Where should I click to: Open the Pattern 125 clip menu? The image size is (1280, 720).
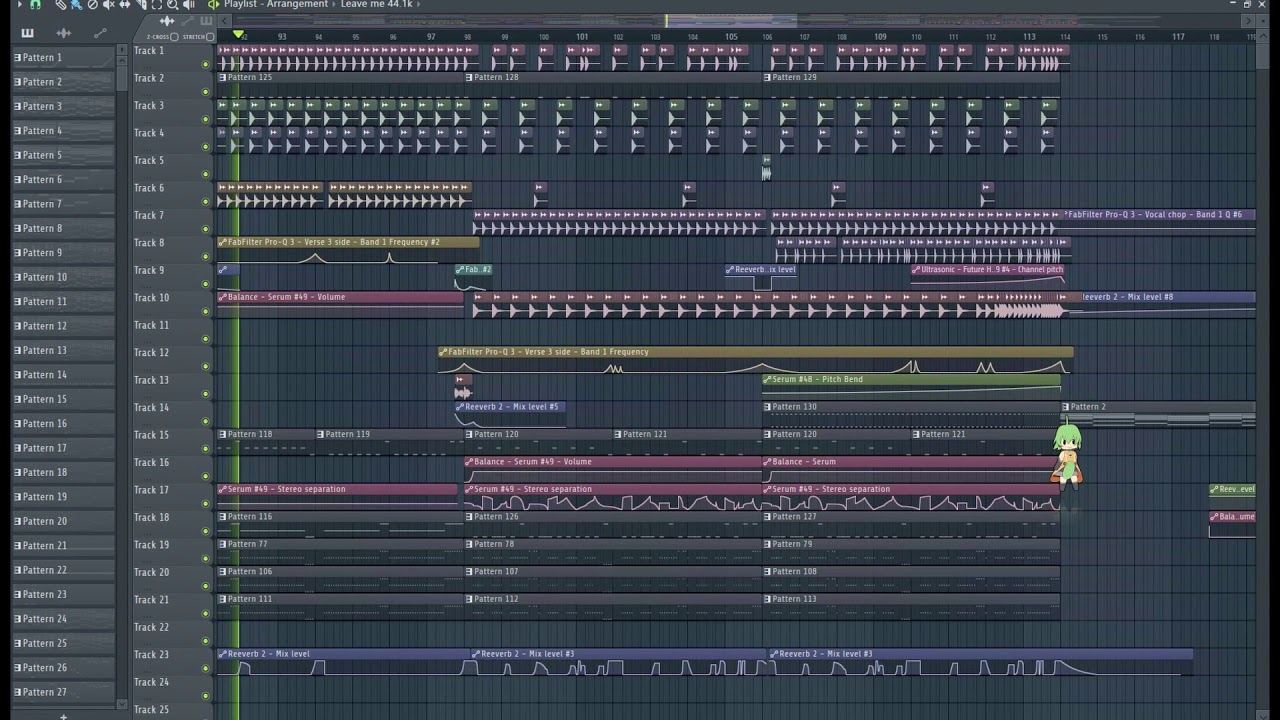(x=223, y=78)
